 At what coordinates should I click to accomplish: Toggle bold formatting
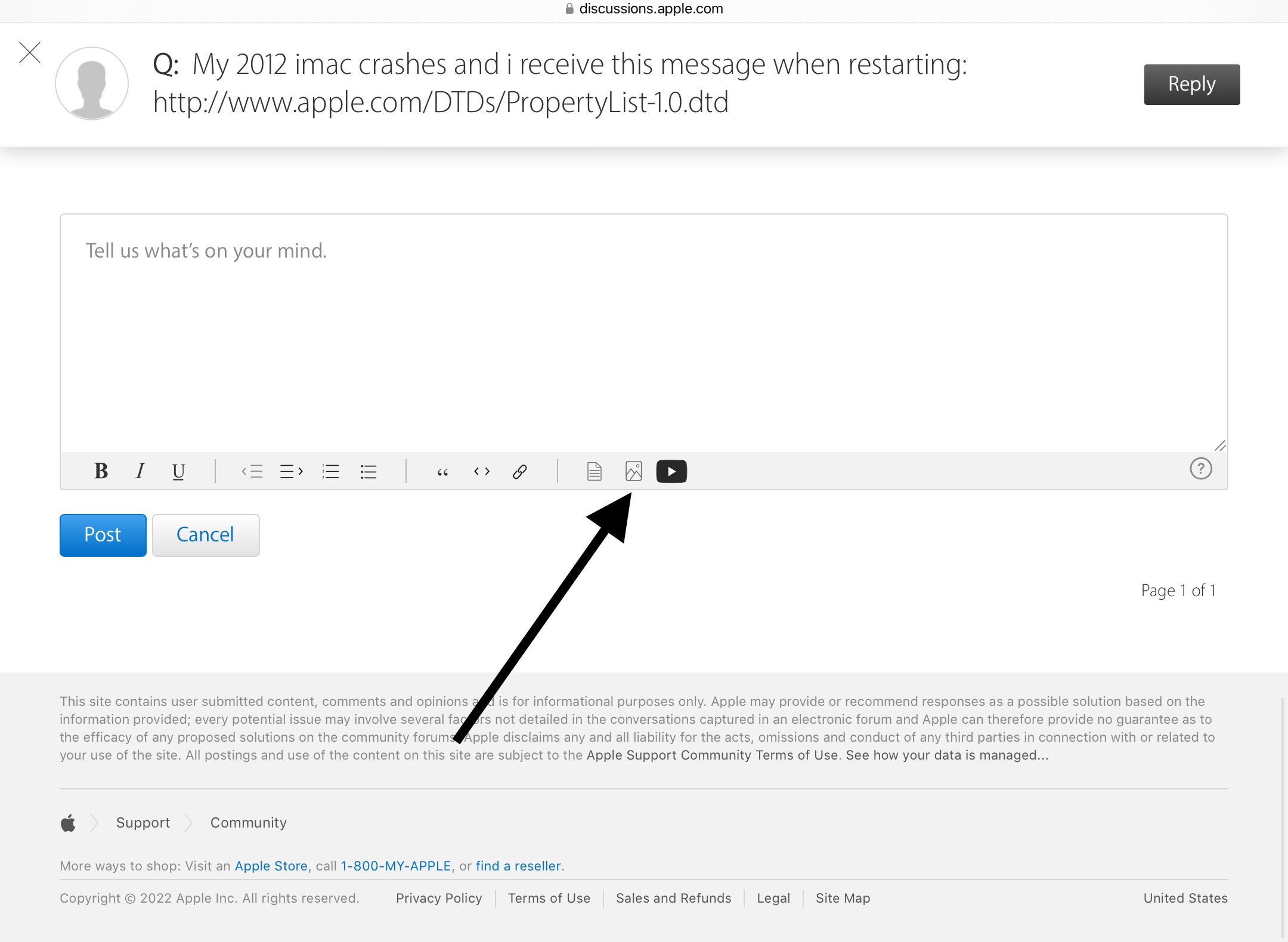101,471
